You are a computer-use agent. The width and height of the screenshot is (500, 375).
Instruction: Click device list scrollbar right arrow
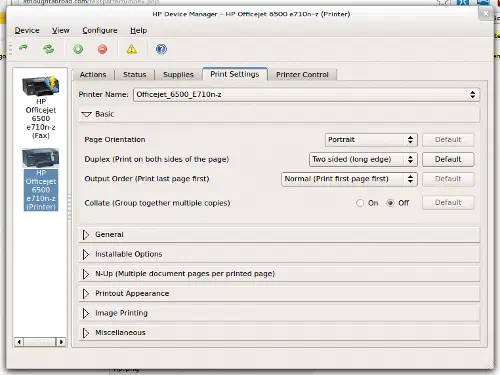tap(61, 342)
